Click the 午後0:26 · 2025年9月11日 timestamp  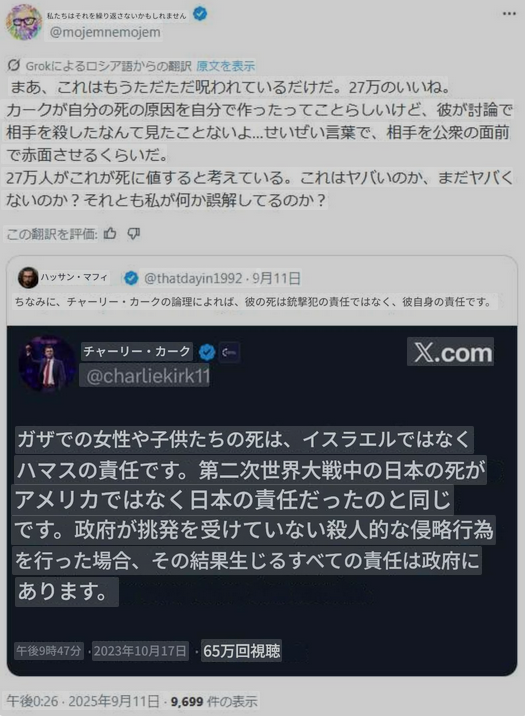point(83,701)
